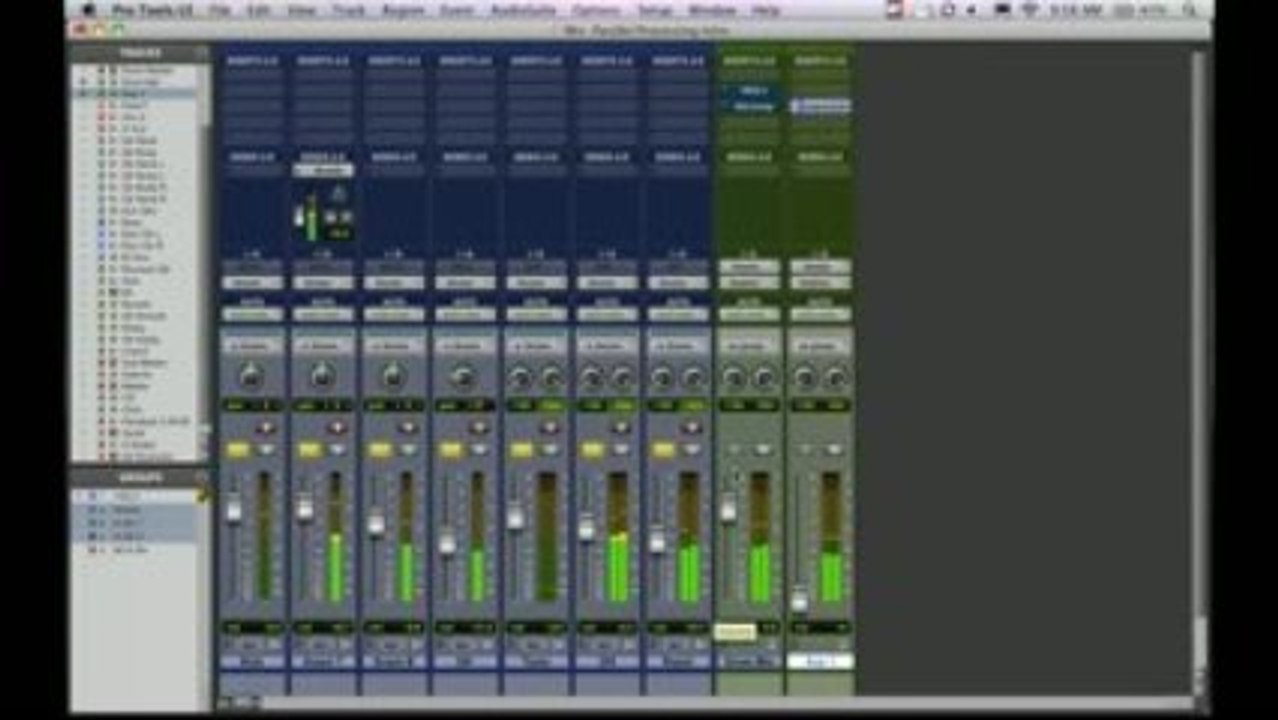Mute the second channel strip
The image size is (1278, 720).
337,451
